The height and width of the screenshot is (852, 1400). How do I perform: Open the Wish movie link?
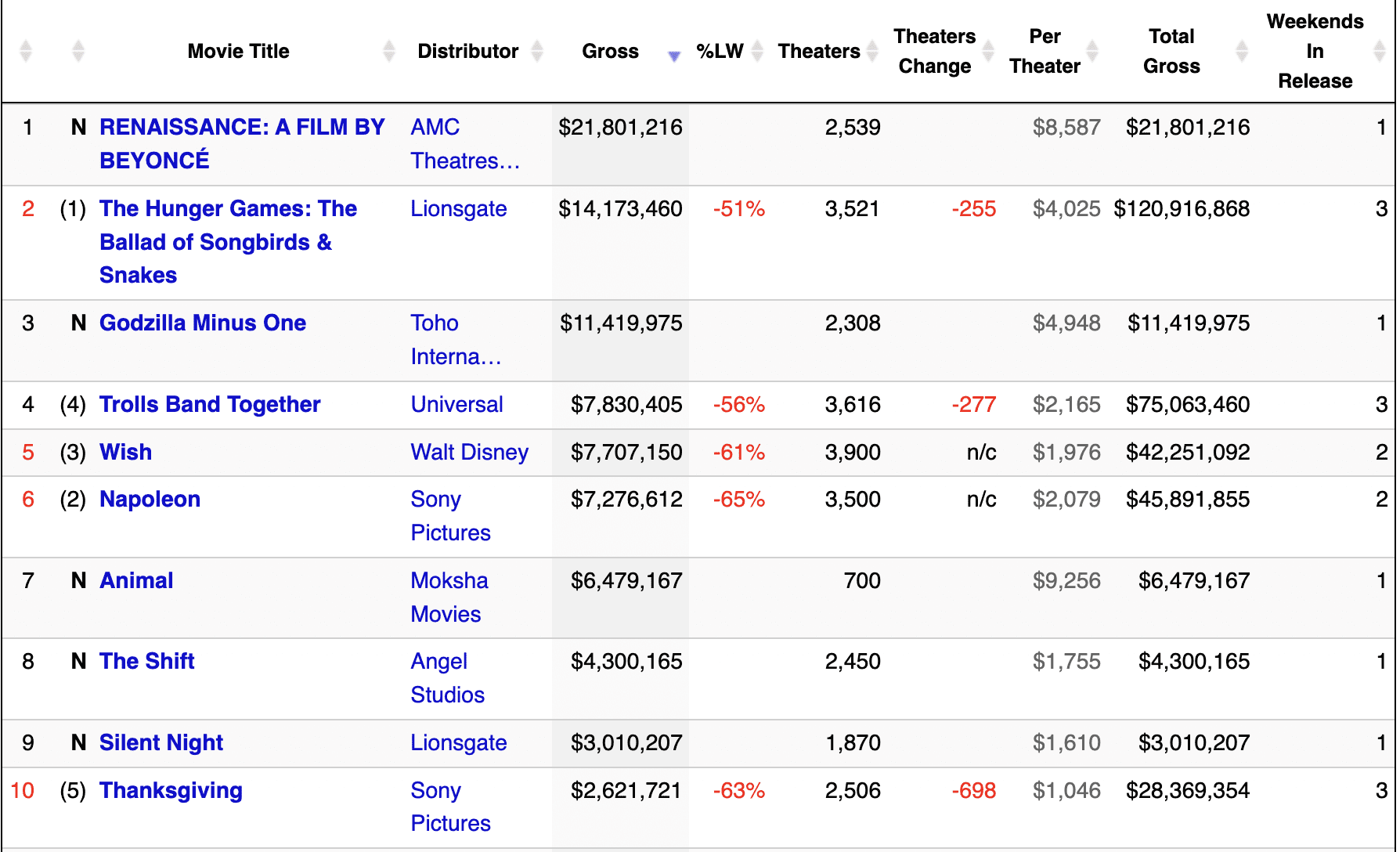click(x=125, y=452)
